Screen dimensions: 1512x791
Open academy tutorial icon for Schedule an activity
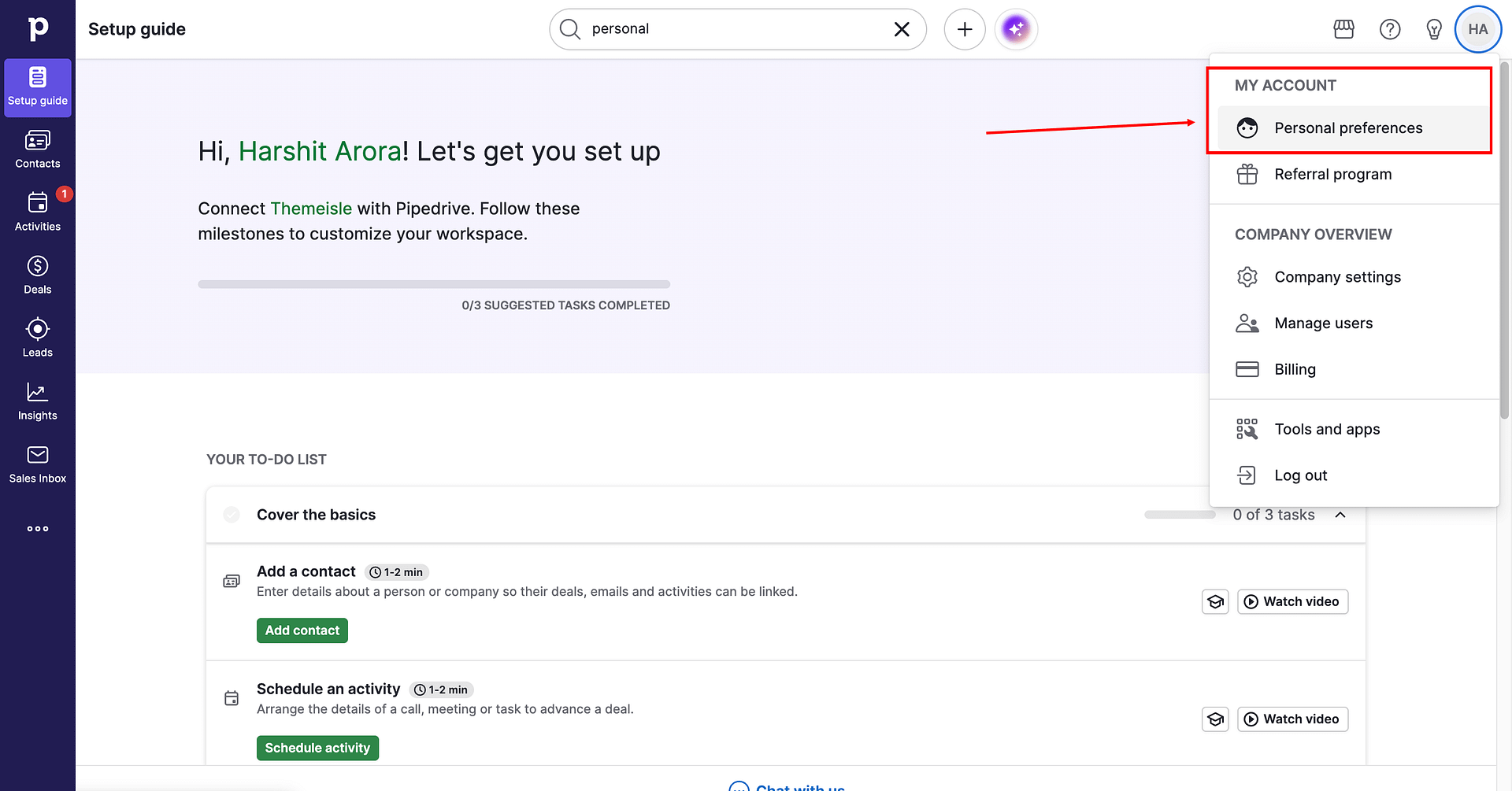[1215, 719]
